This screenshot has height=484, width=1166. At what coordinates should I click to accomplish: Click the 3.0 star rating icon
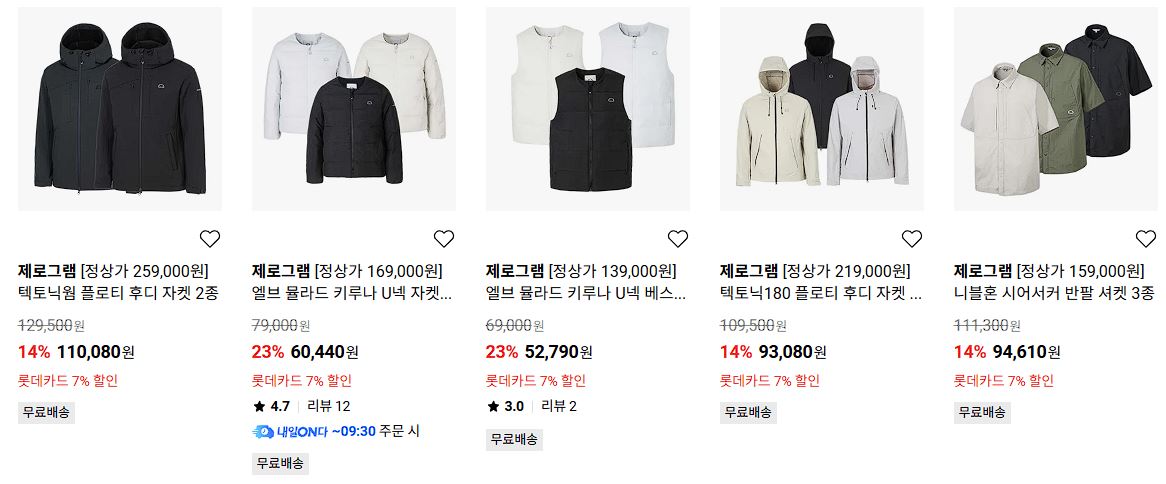pyautogui.click(x=493, y=407)
